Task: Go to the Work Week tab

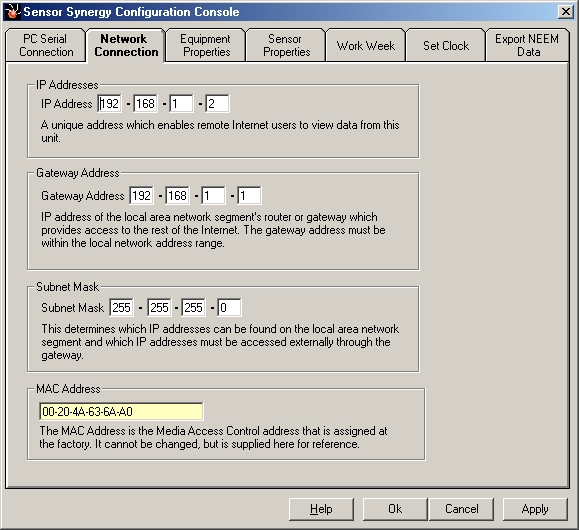Action: (366, 45)
